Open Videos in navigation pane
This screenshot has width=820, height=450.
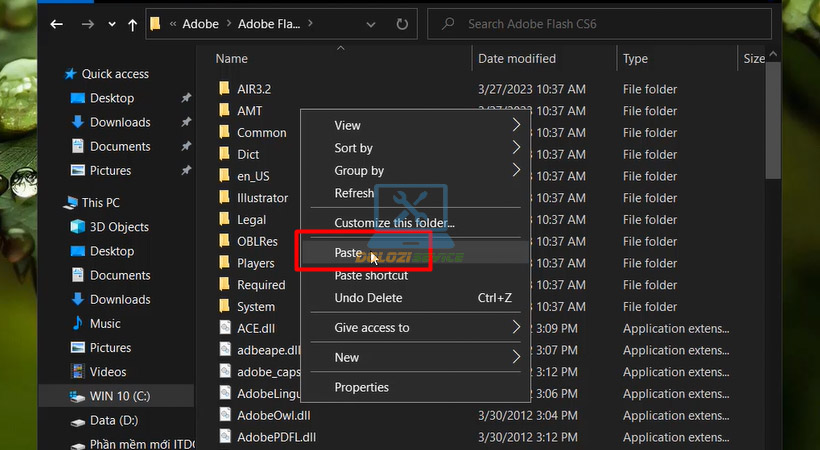pos(78,372)
